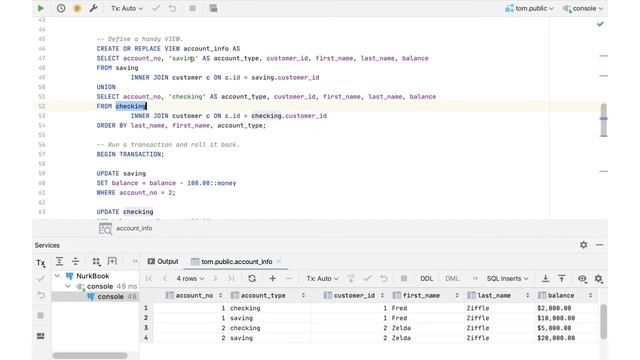Click Expand All in the Services toolbar
The height and width of the screenshot is (360, 640).
pos(59,261)
